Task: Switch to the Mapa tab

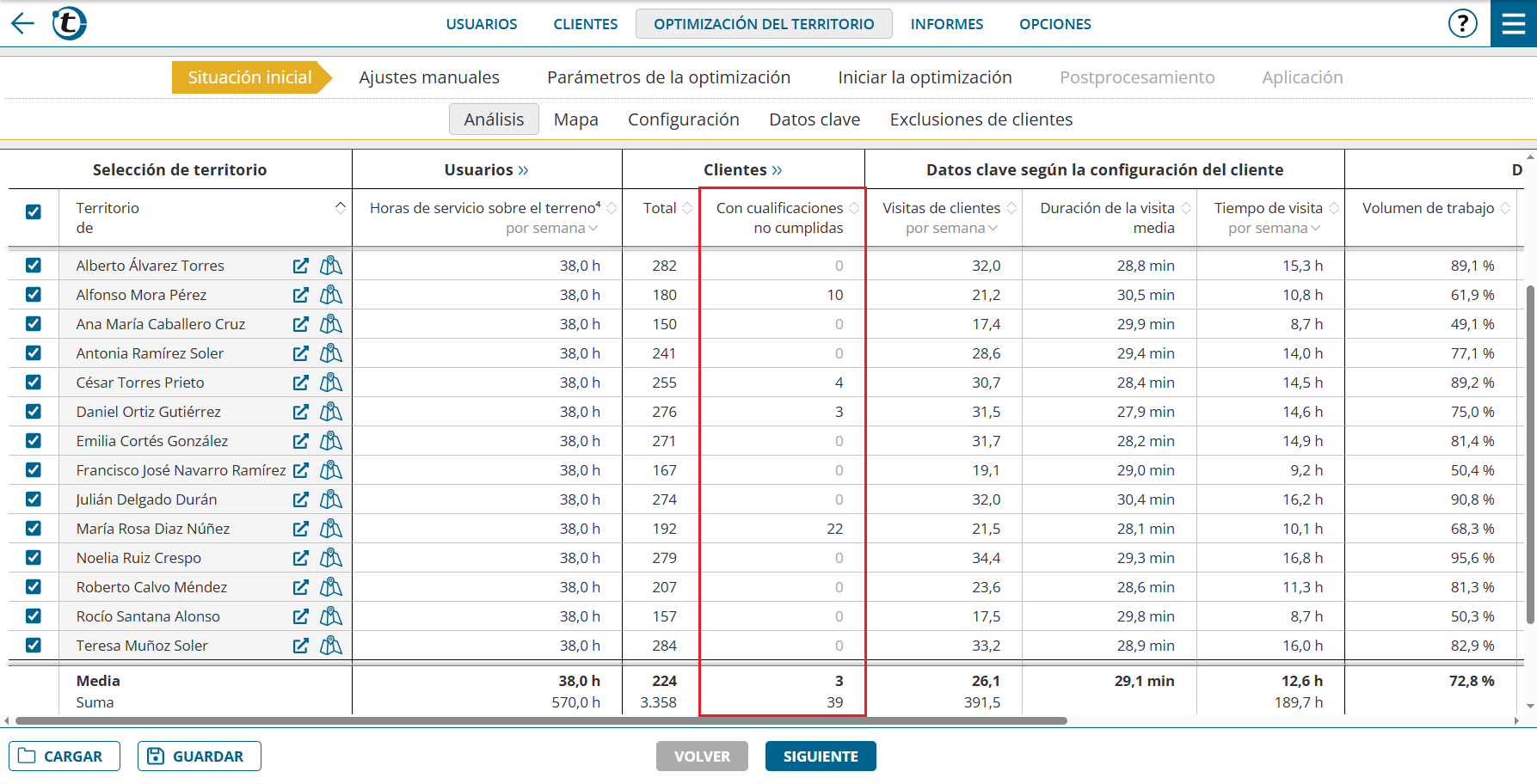Action: point(575,119)
